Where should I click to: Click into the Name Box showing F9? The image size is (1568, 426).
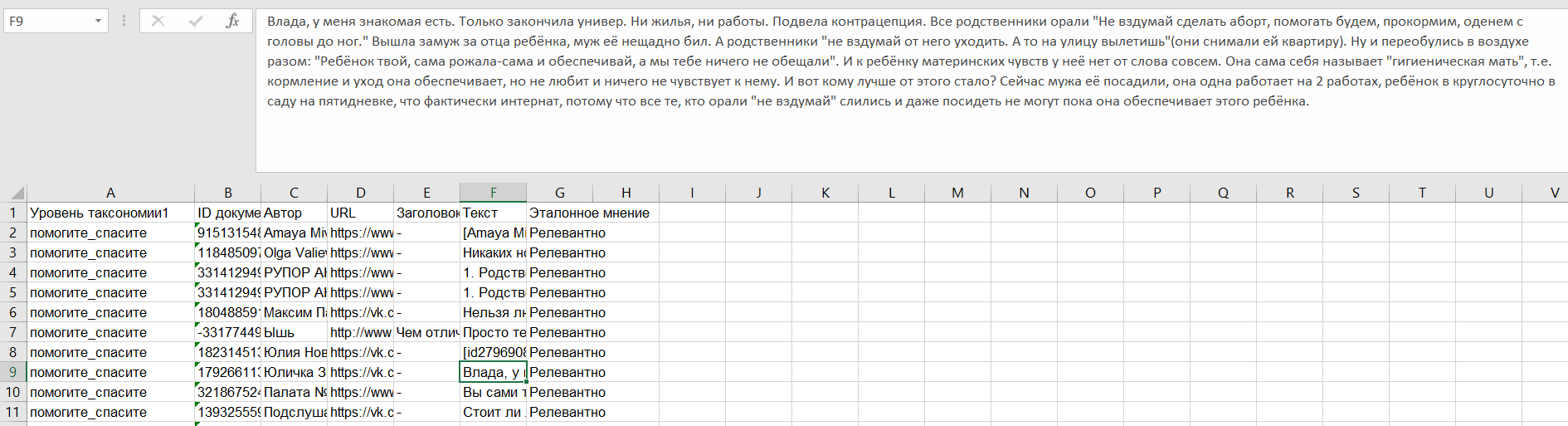click(46, 21)
